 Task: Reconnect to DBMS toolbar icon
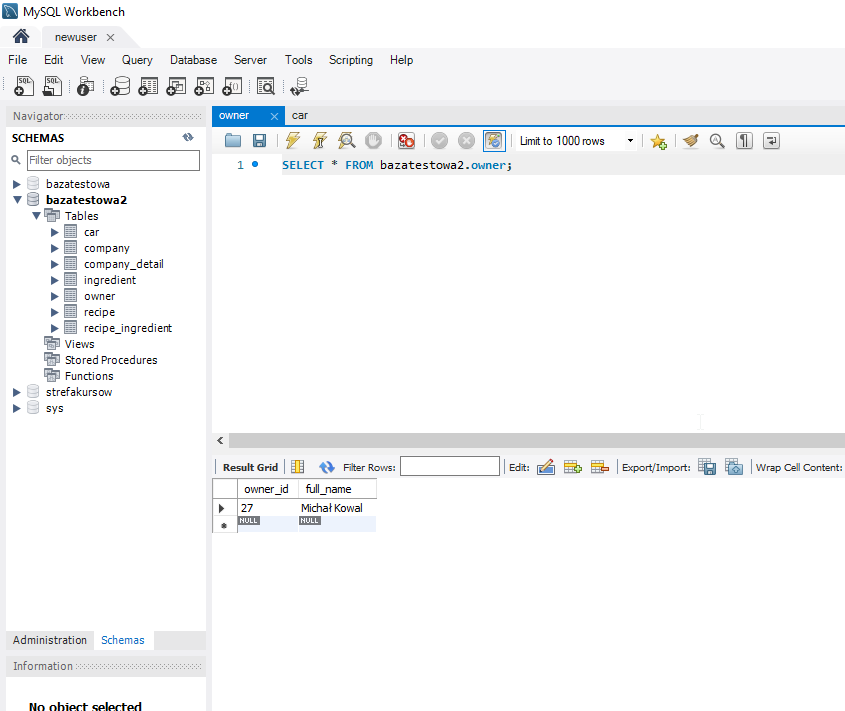click(x=299, y=86)
